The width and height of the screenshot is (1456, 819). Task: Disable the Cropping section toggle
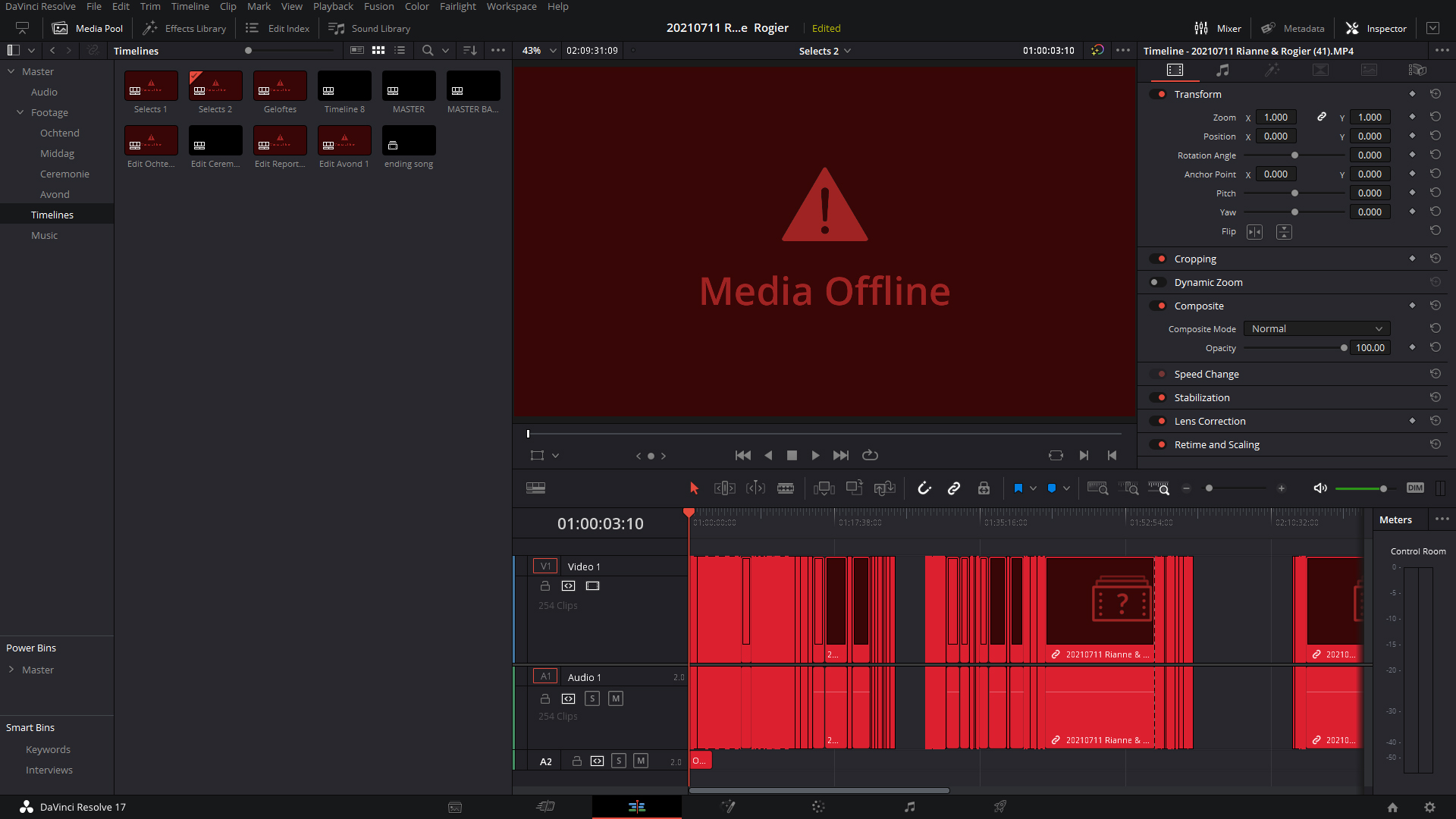[1158, 259]
